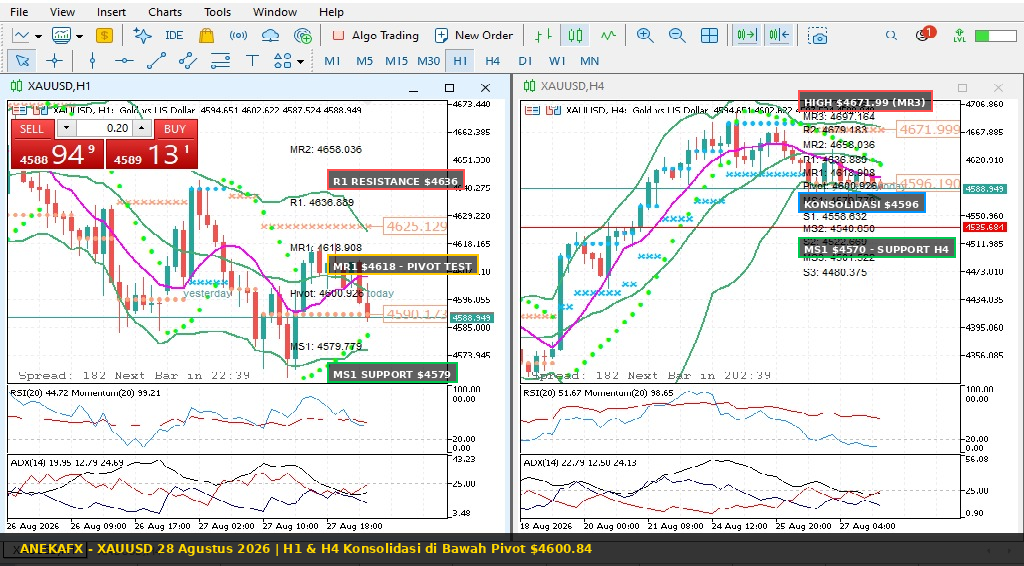Click the connection status bar indicator
Image resolution: width=1024 pixels, height=566 pixels.
click(x=997, y=35)
